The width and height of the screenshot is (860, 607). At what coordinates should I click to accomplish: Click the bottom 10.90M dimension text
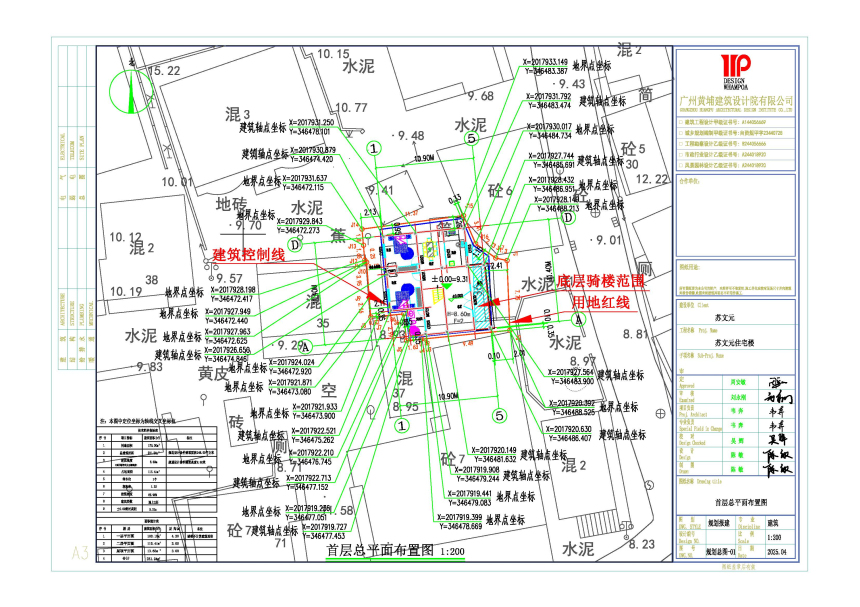point(448,396)
